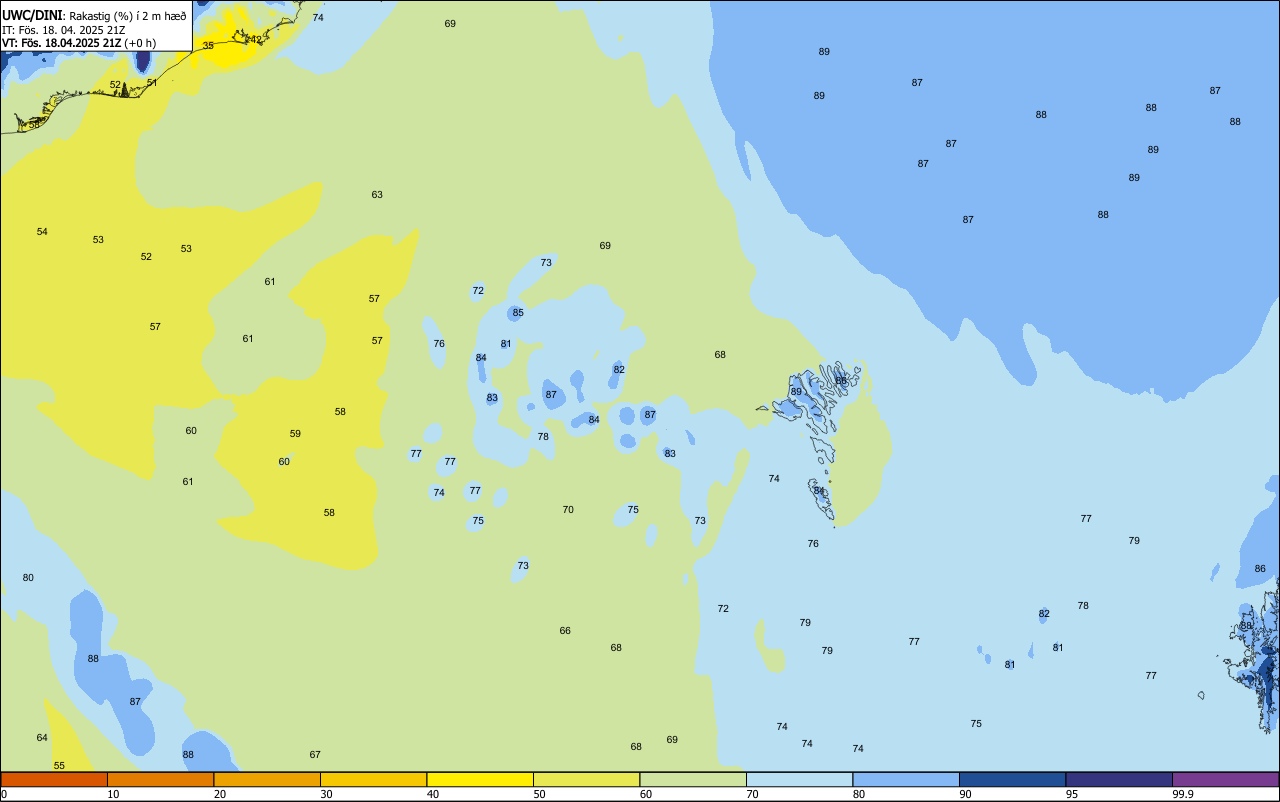Click the map value '63'

tap(377, 194)
